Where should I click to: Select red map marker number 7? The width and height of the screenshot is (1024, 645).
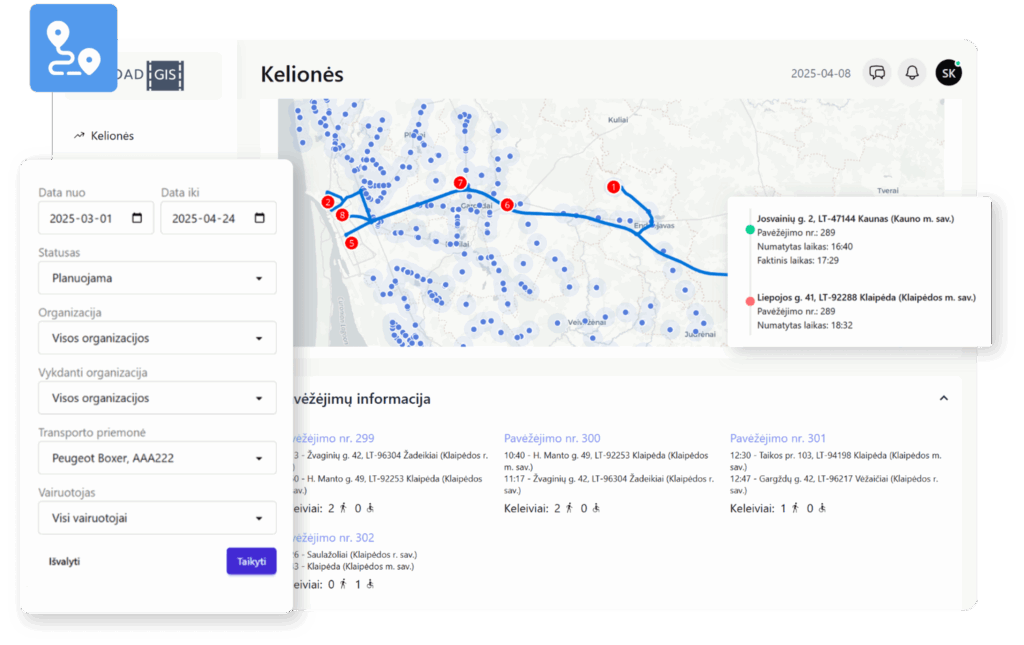pyautogui.click(x=460, y=183)
